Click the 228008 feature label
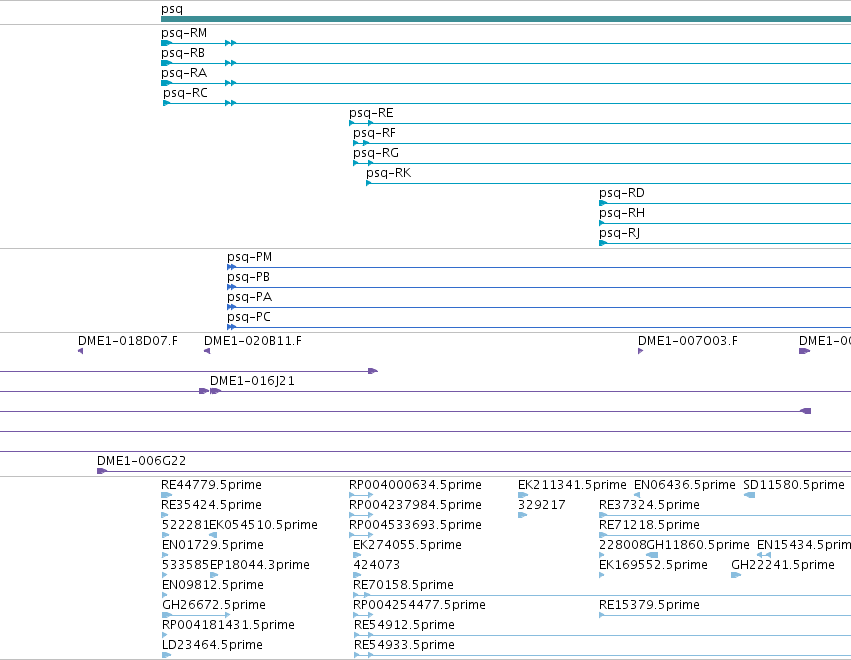The height and width of the screenshot is (660, 851). (x=623, y=545)
